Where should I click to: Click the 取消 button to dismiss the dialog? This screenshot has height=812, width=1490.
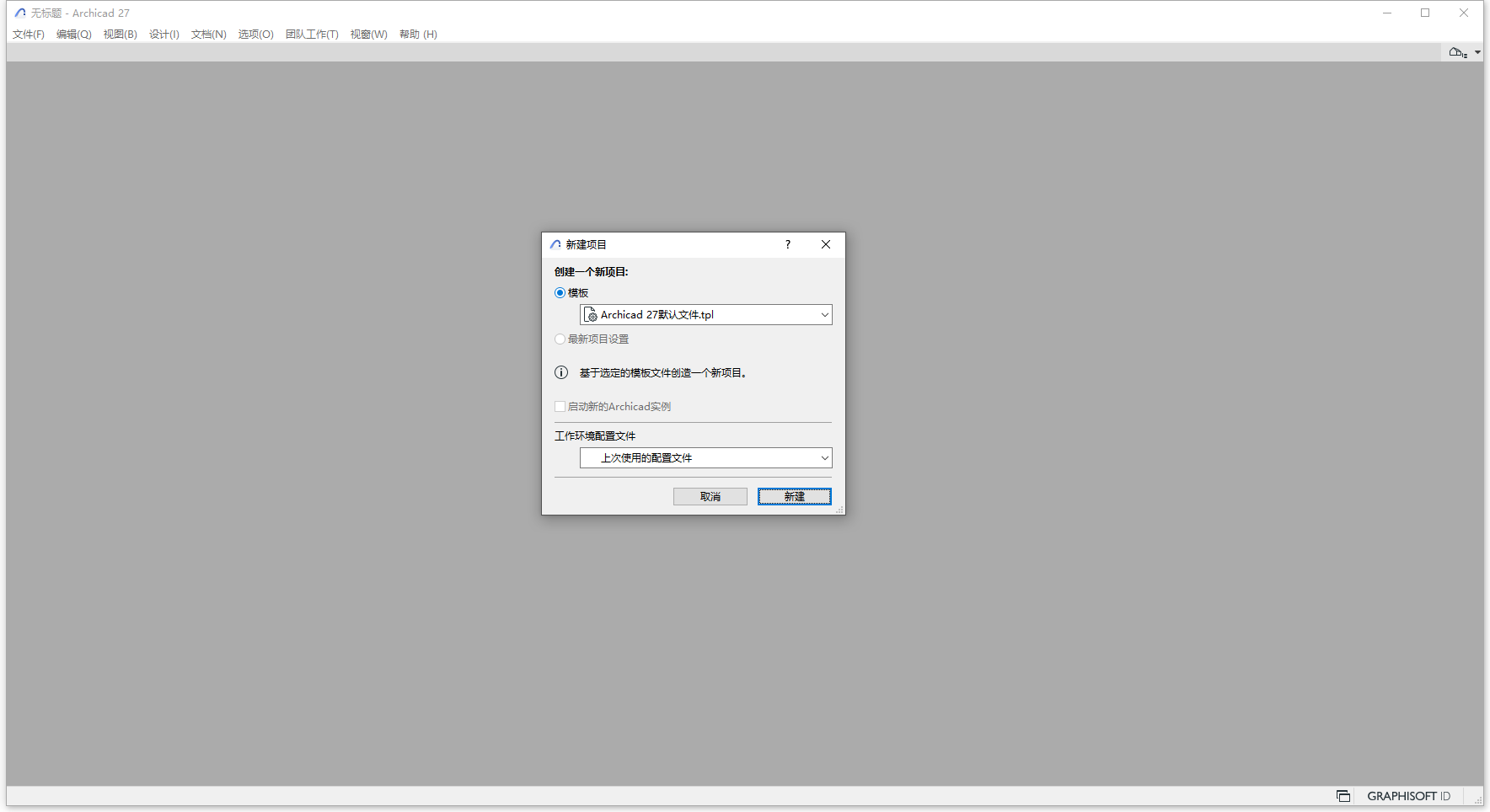tap(710, 496)
